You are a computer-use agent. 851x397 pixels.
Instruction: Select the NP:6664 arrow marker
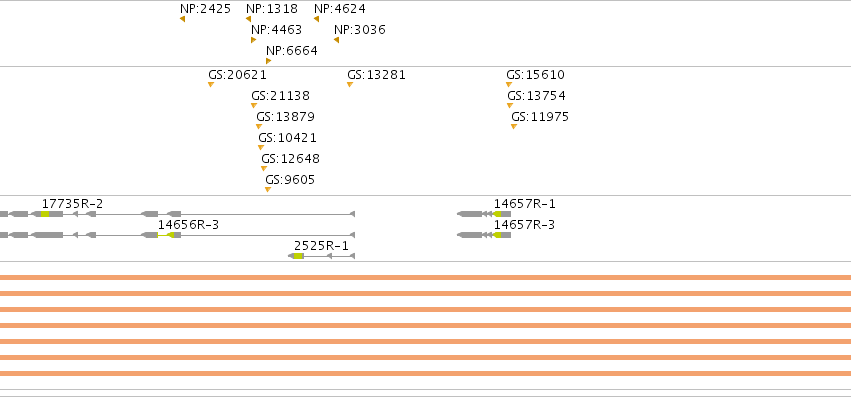click(269, 61)
